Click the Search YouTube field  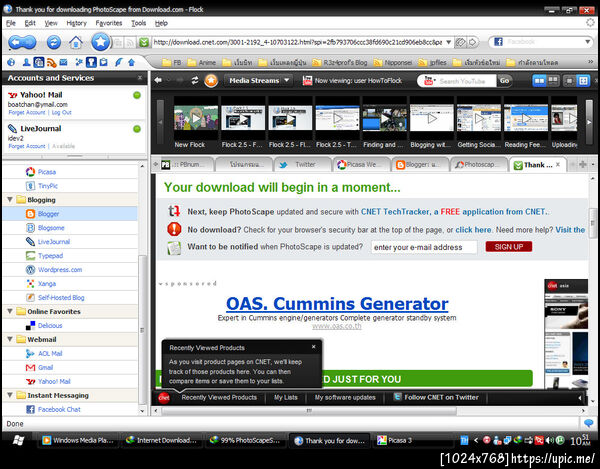[x=465, y=81]
